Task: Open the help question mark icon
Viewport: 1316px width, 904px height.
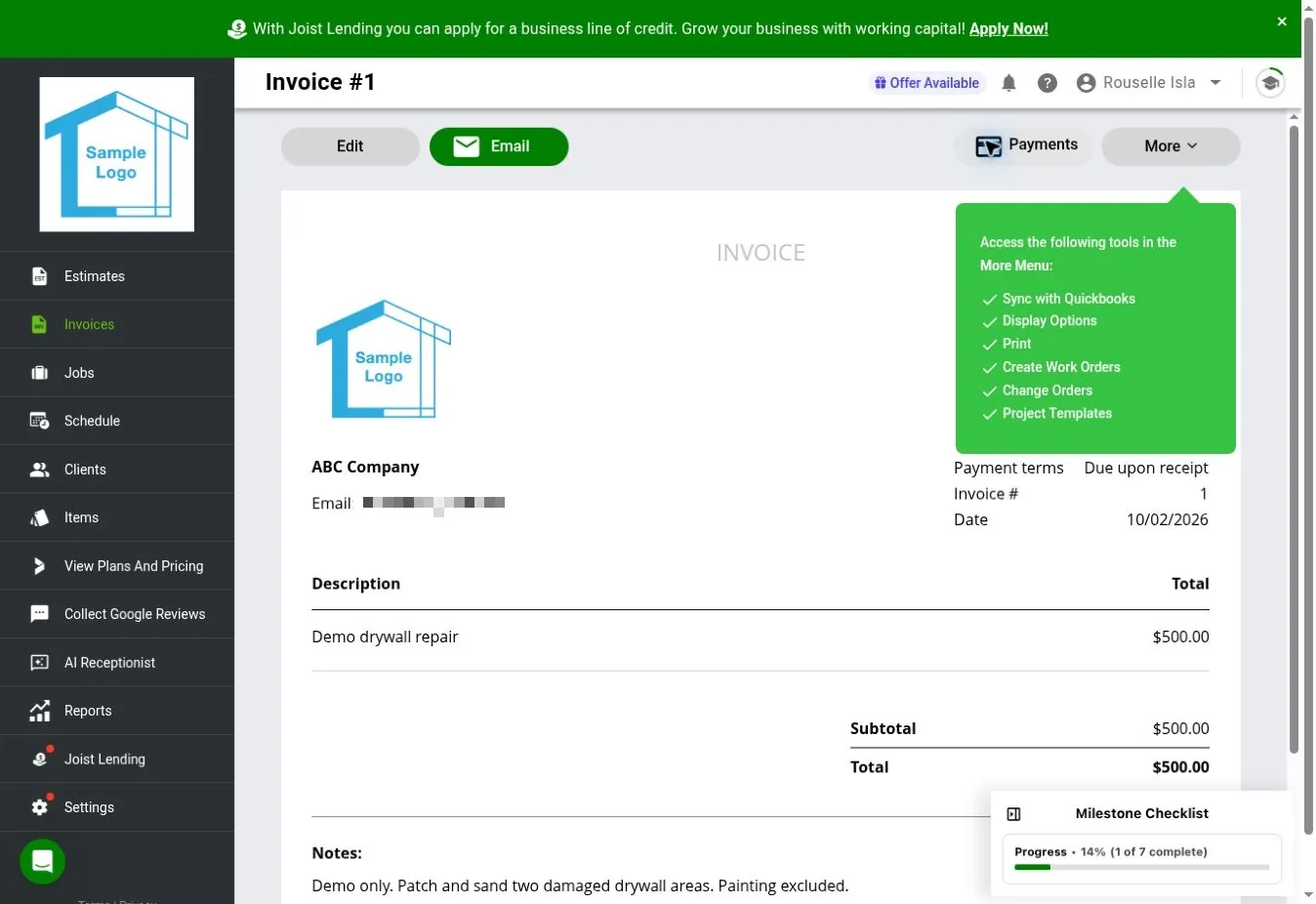Action: pyautogui.click(x=1048, y=83)
